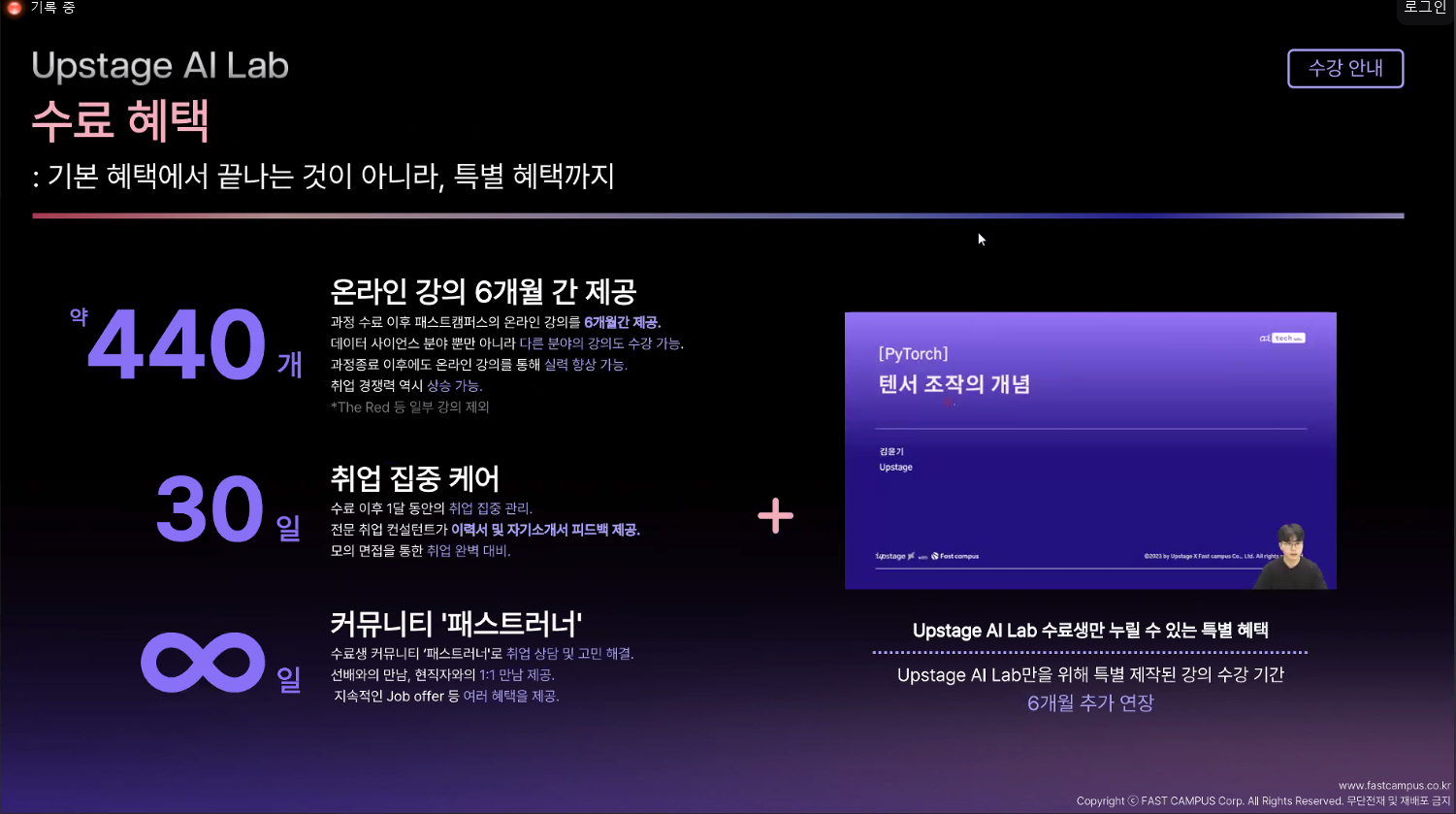
Task: Click the 다른 분야의 강의도 수강 가능 text
Action: (x=600, y=343)
